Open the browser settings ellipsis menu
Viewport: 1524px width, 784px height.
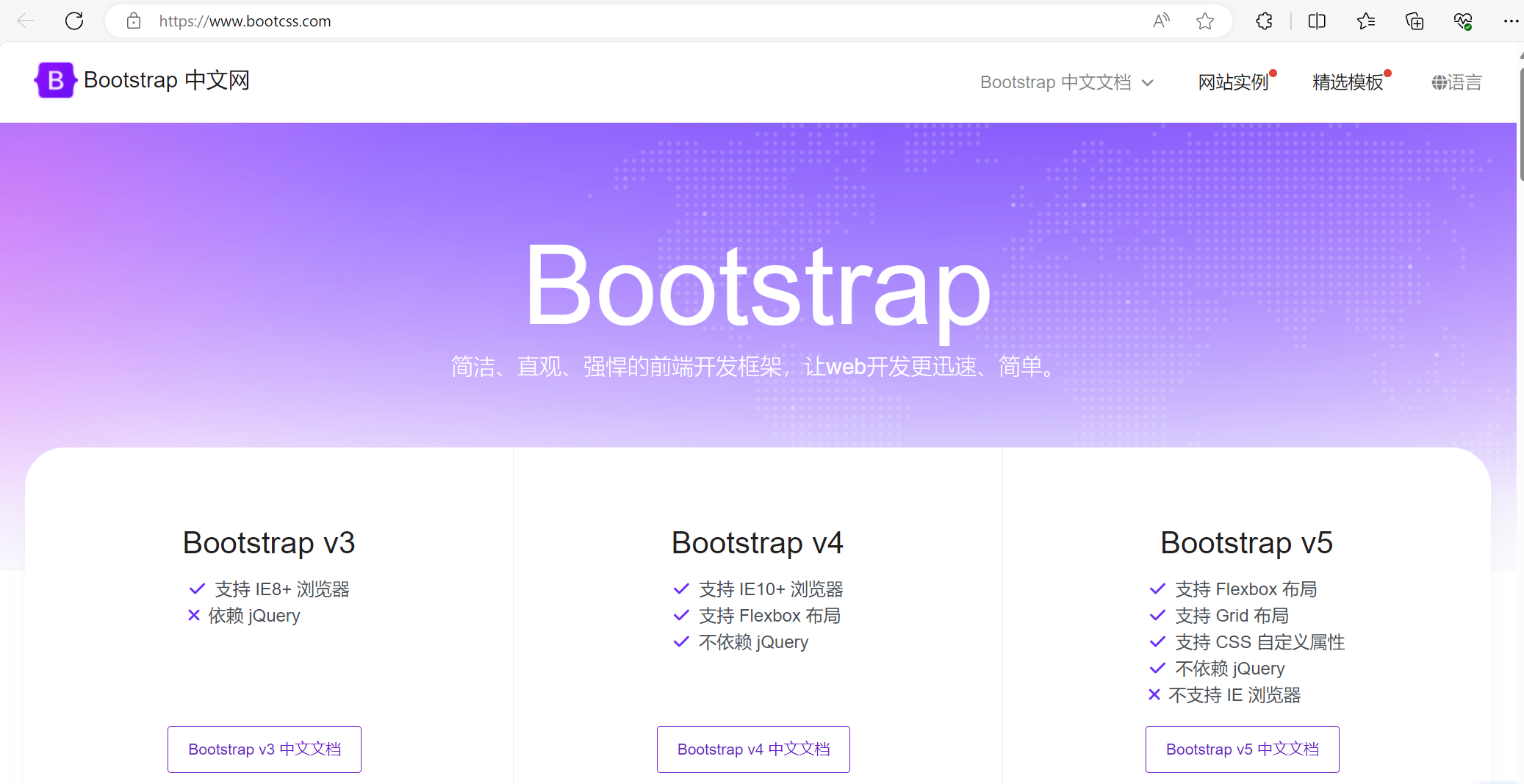(x=1512, y=21)
